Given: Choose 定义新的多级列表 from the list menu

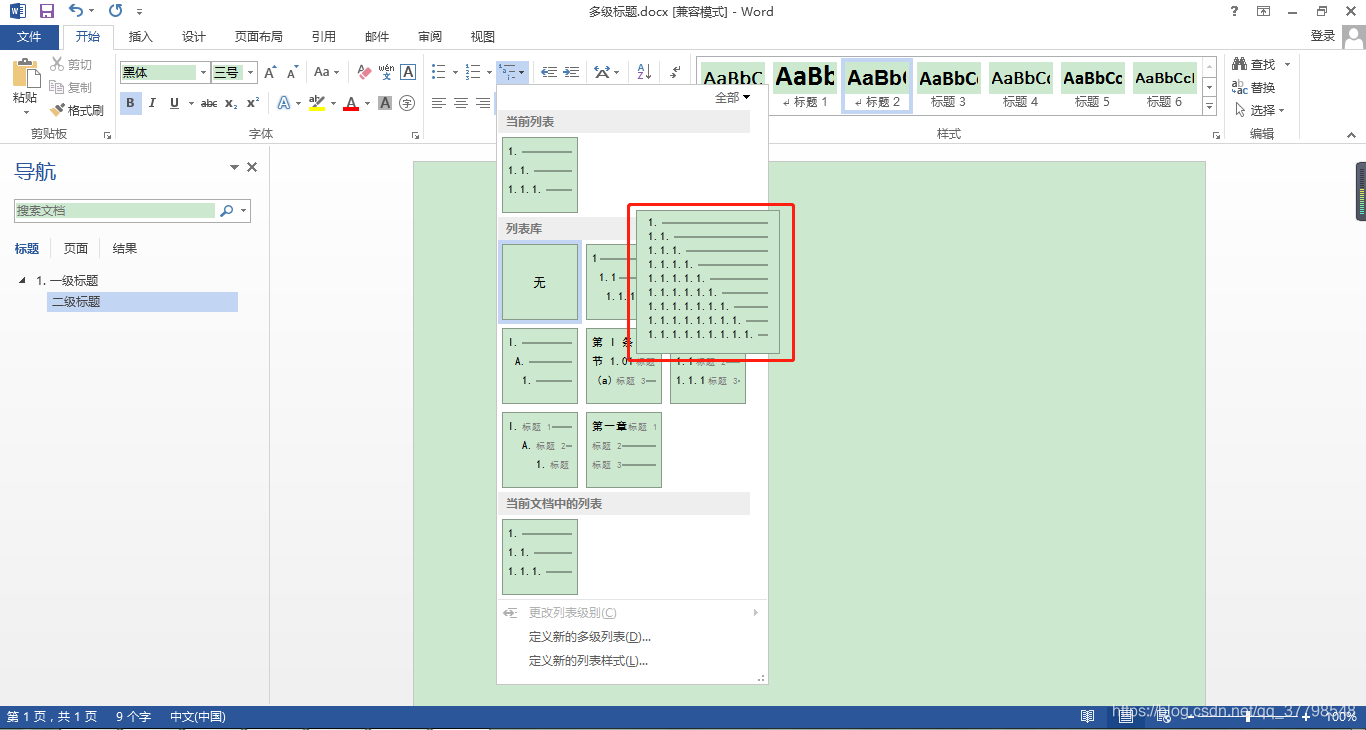Looking at the screenshot, I should pyautogui.click(x=590, y=637).
